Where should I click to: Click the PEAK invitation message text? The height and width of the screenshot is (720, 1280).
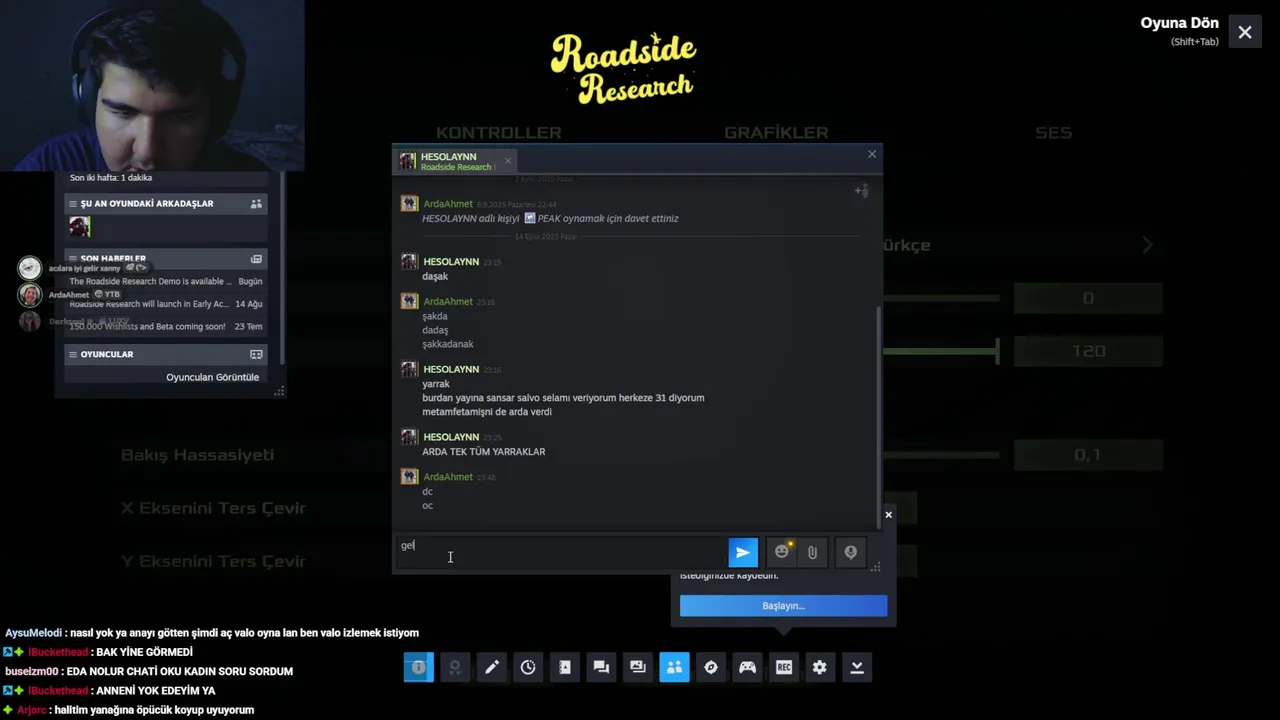point(550,218)
